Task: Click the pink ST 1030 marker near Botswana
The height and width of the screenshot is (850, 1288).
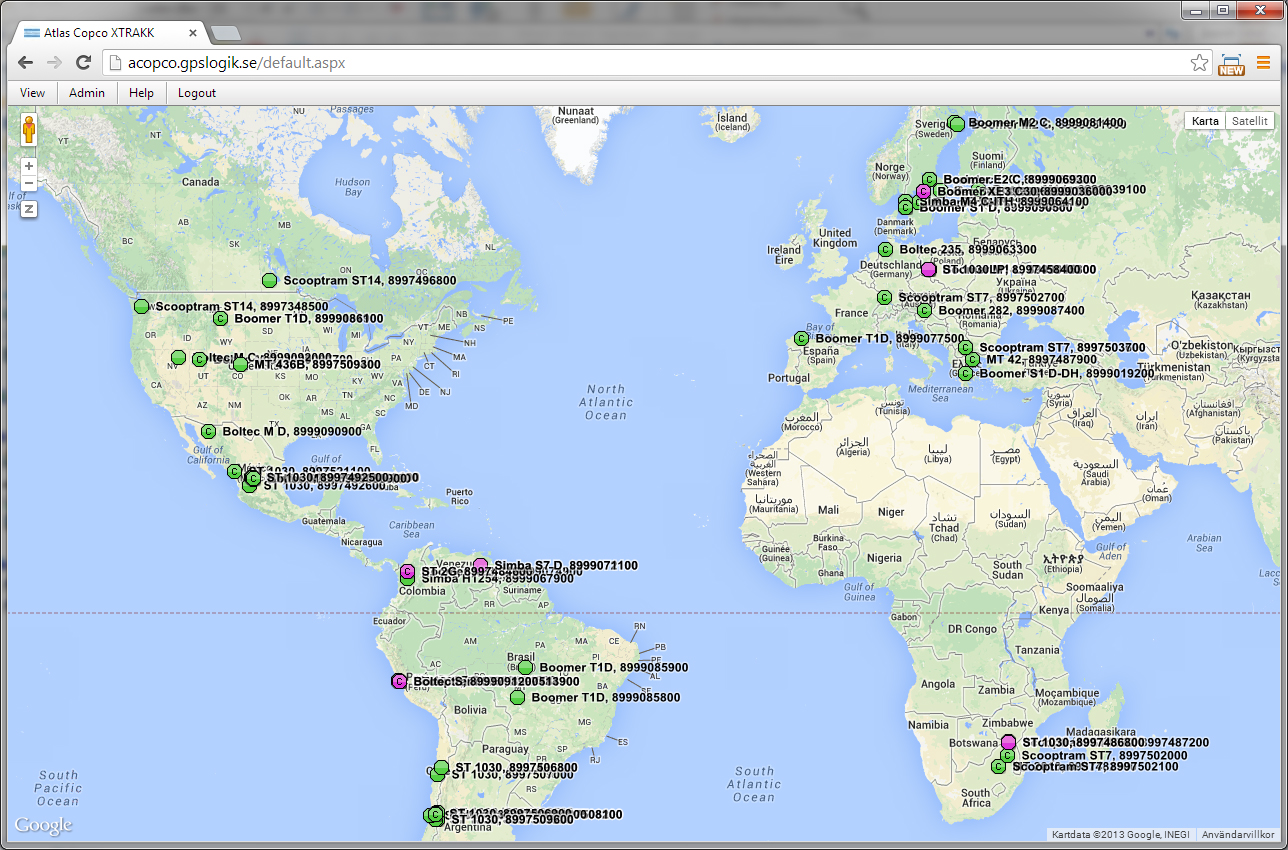Action: [1008, 742]
